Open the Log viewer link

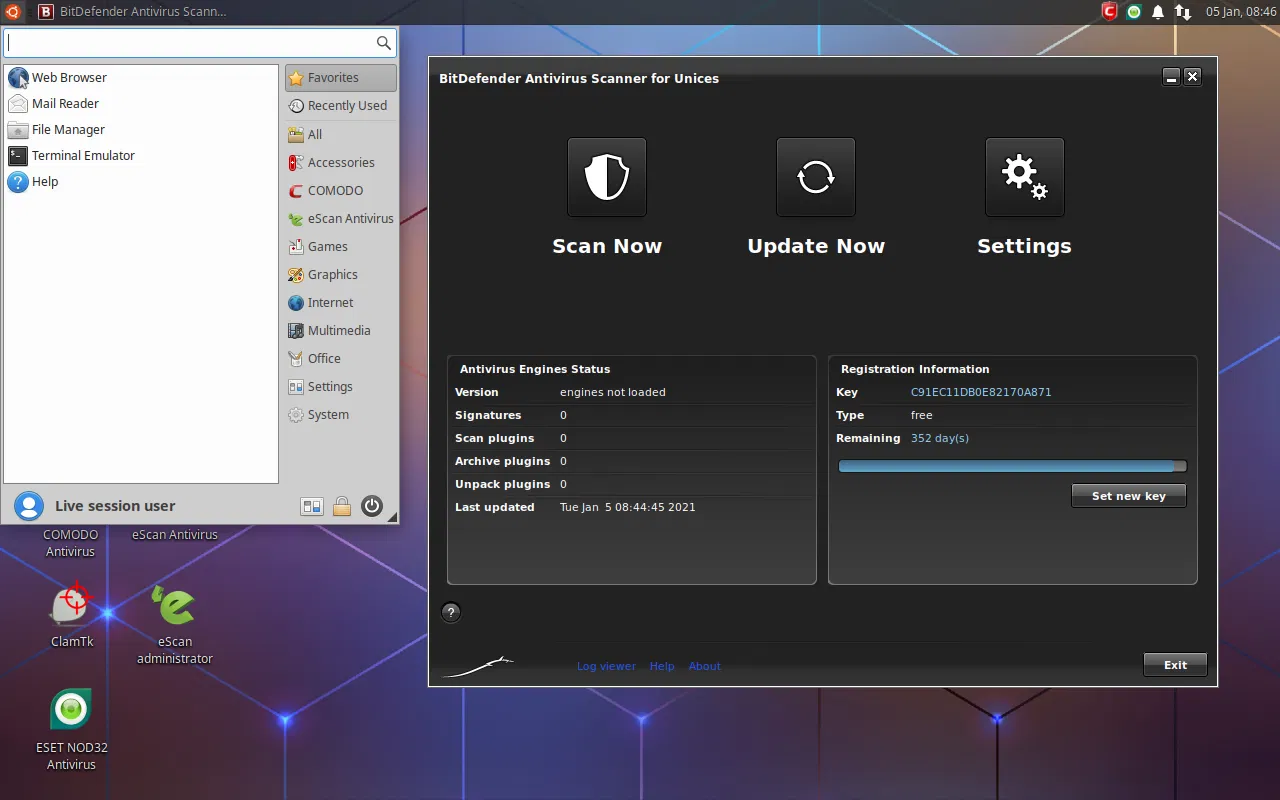point(606,666)
